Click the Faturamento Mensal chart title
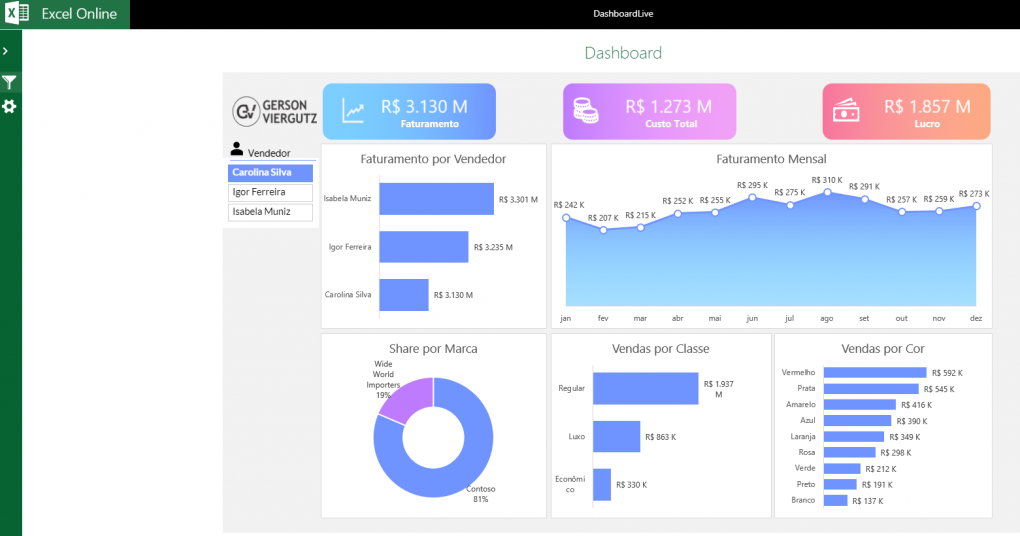1020x536 pixels. coord(772,159)
